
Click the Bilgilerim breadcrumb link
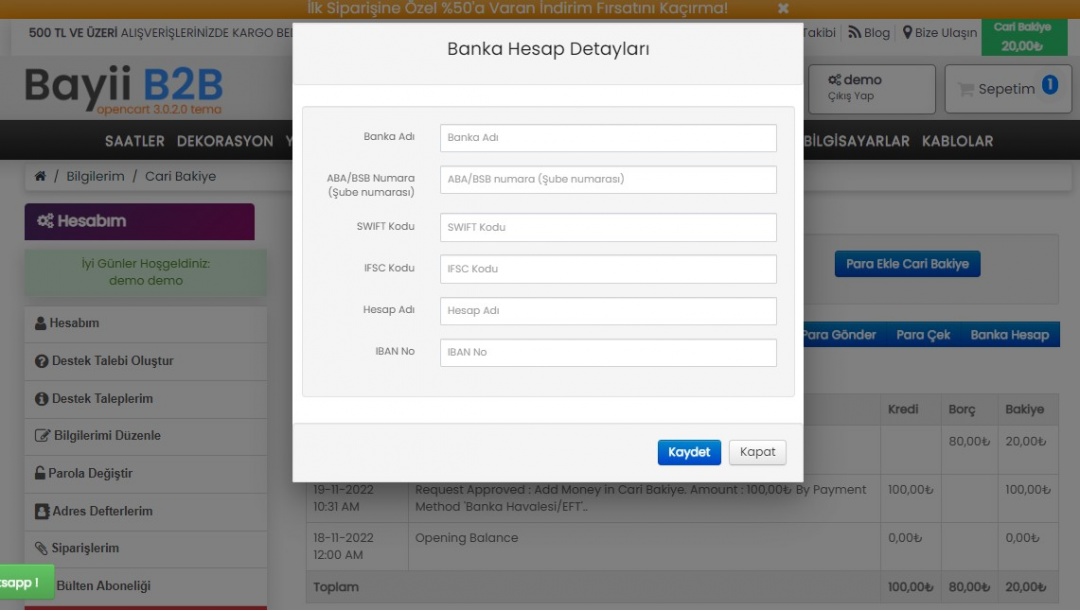[95, 176]
